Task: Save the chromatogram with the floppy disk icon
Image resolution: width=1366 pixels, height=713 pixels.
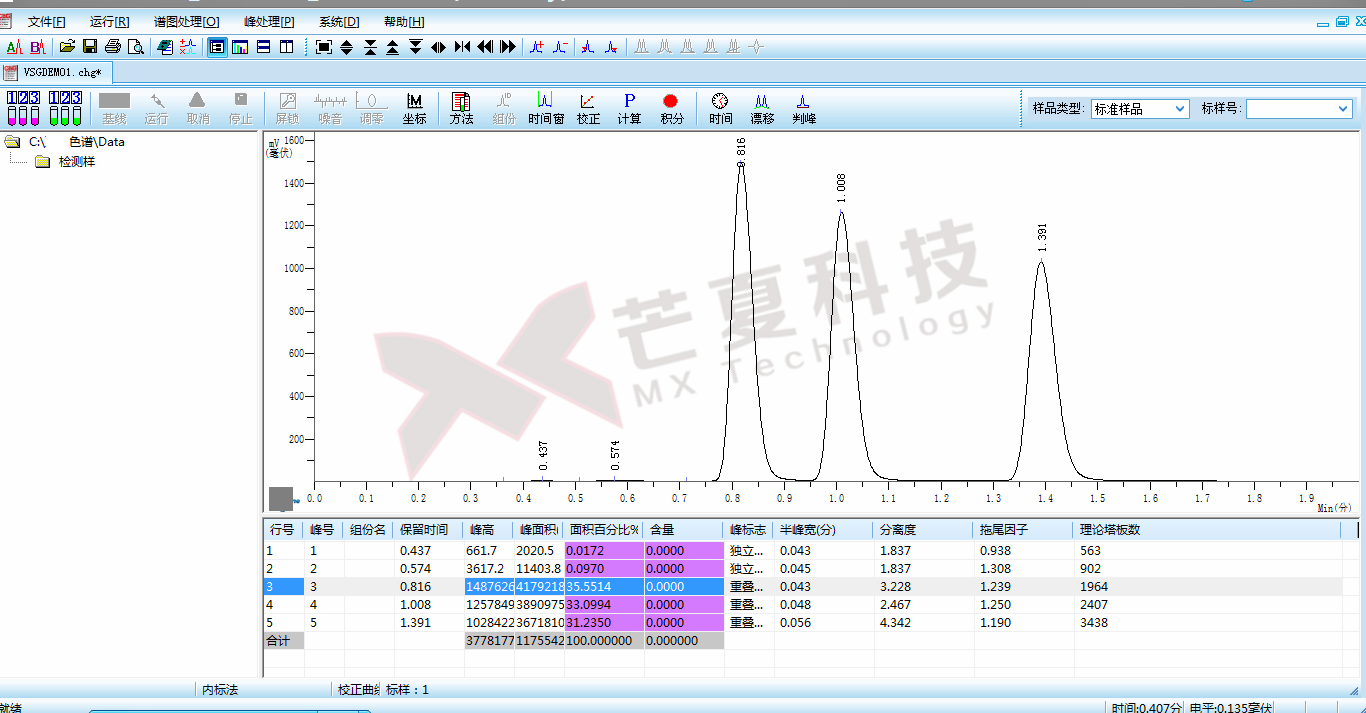Action: (90, 46)
